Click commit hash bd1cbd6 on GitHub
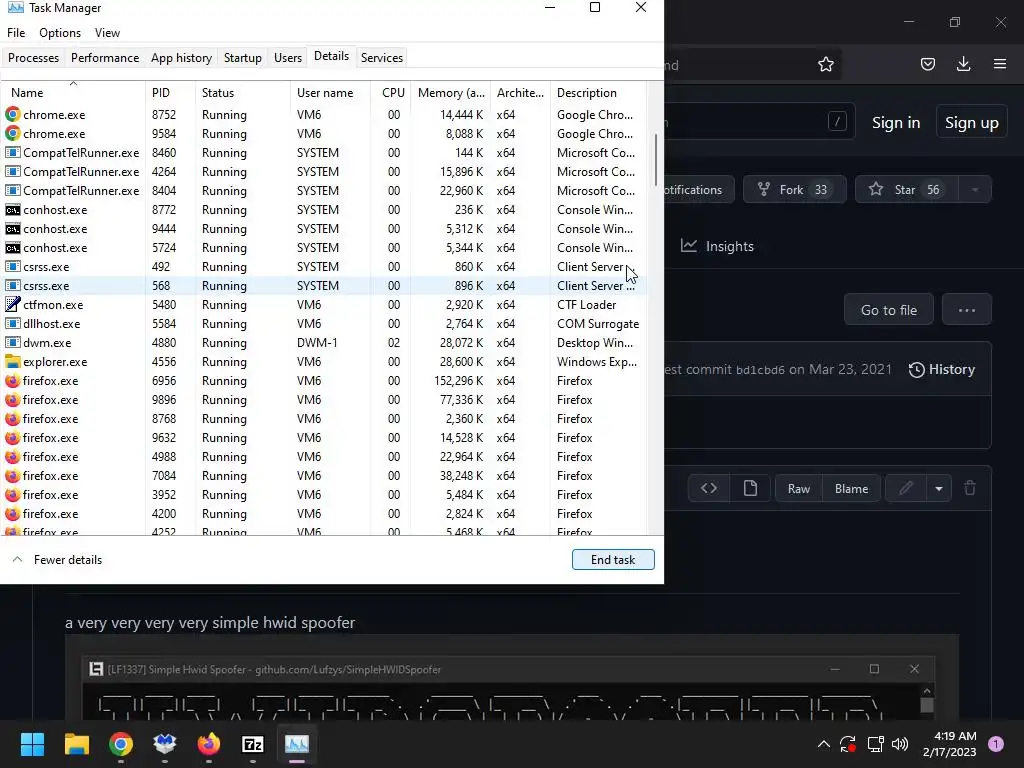Viewport: 1024px width, 768px height. click(760, 370)
